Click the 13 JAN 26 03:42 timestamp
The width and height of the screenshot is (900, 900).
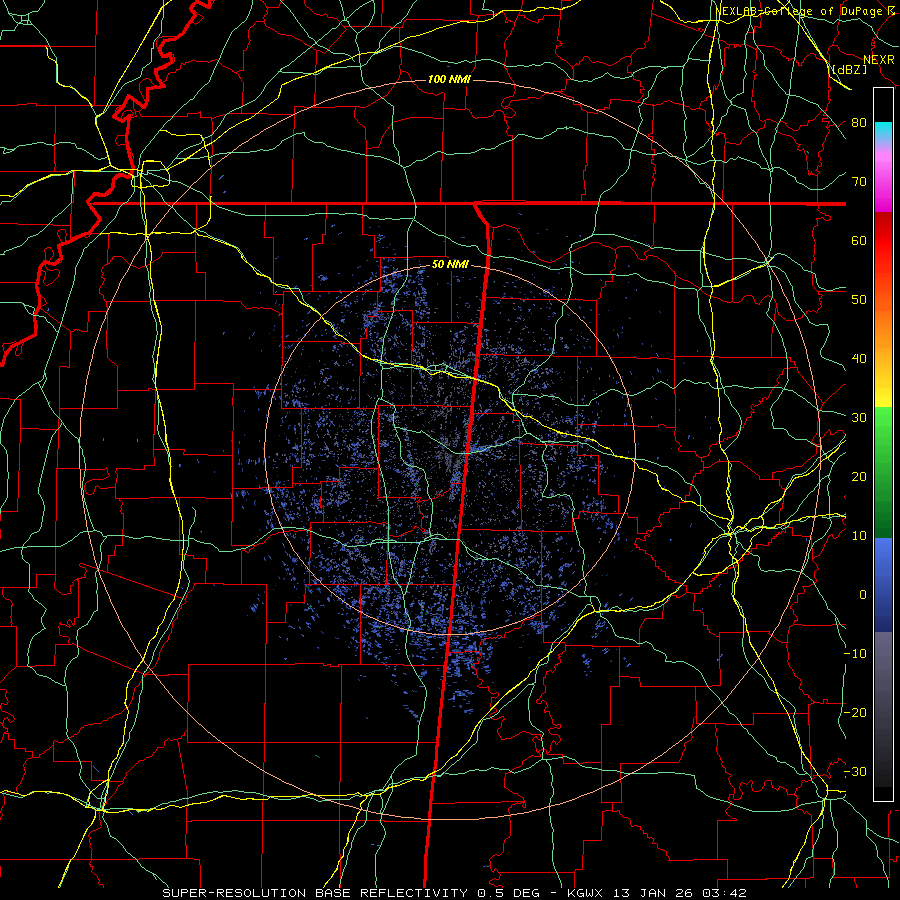tap(679, 893)
